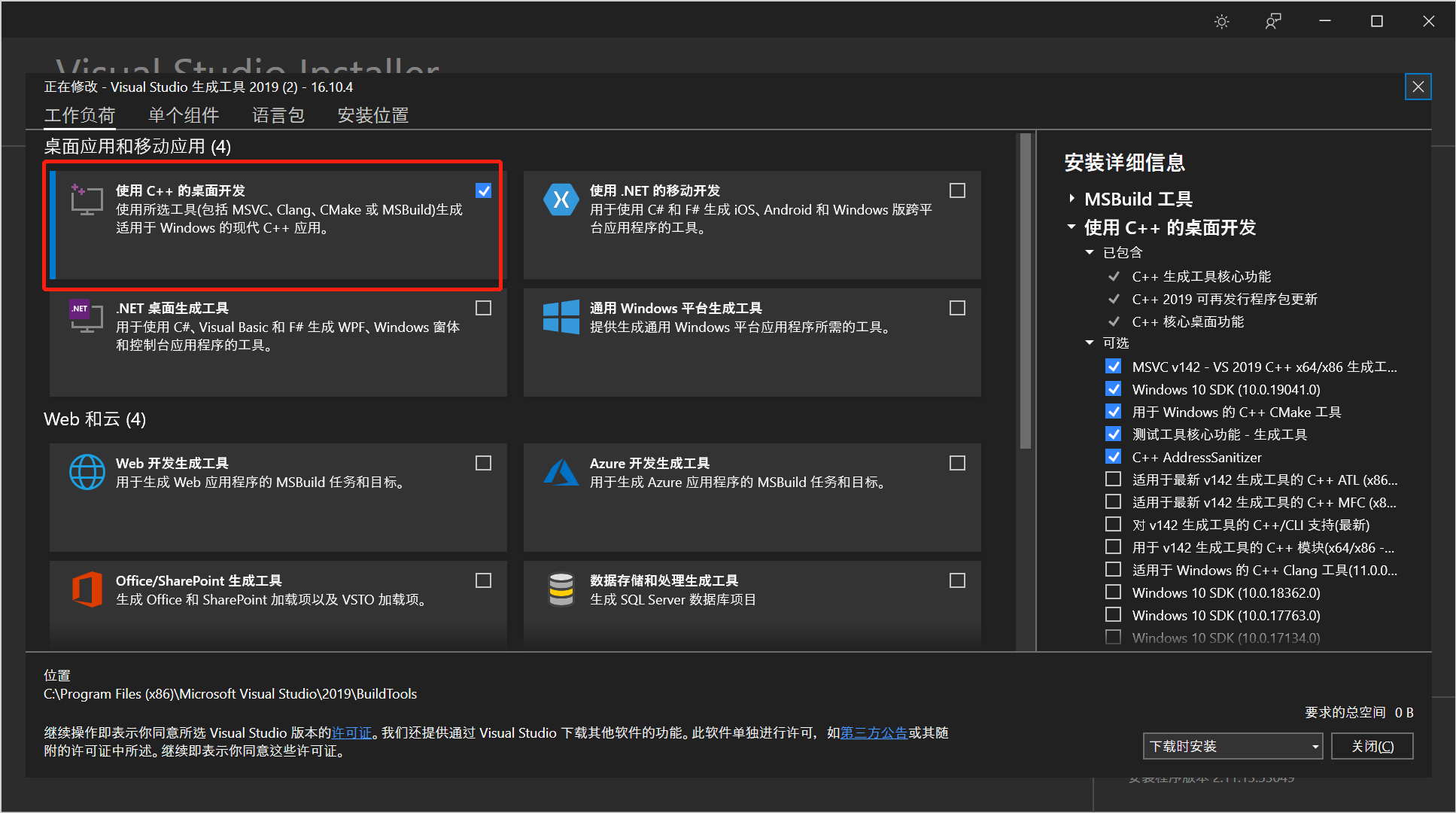
Task: Click the Web development globe icon
Action: pyautogui.click(x=87, y=472)
